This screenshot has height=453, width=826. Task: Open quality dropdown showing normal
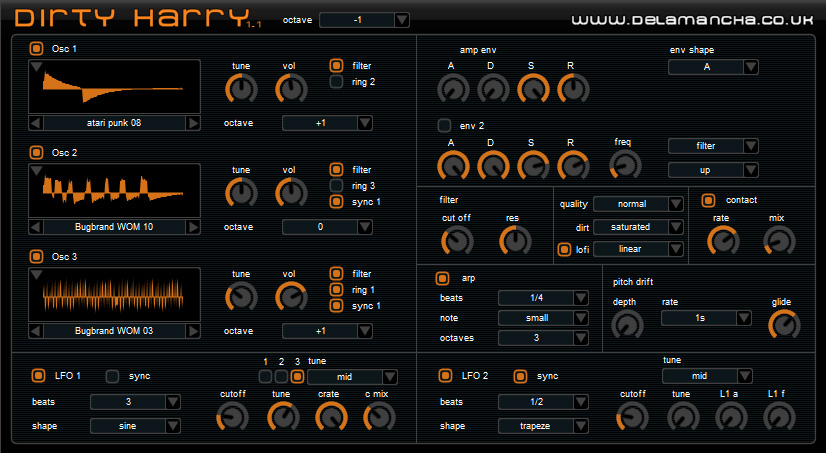click(638, 204)
